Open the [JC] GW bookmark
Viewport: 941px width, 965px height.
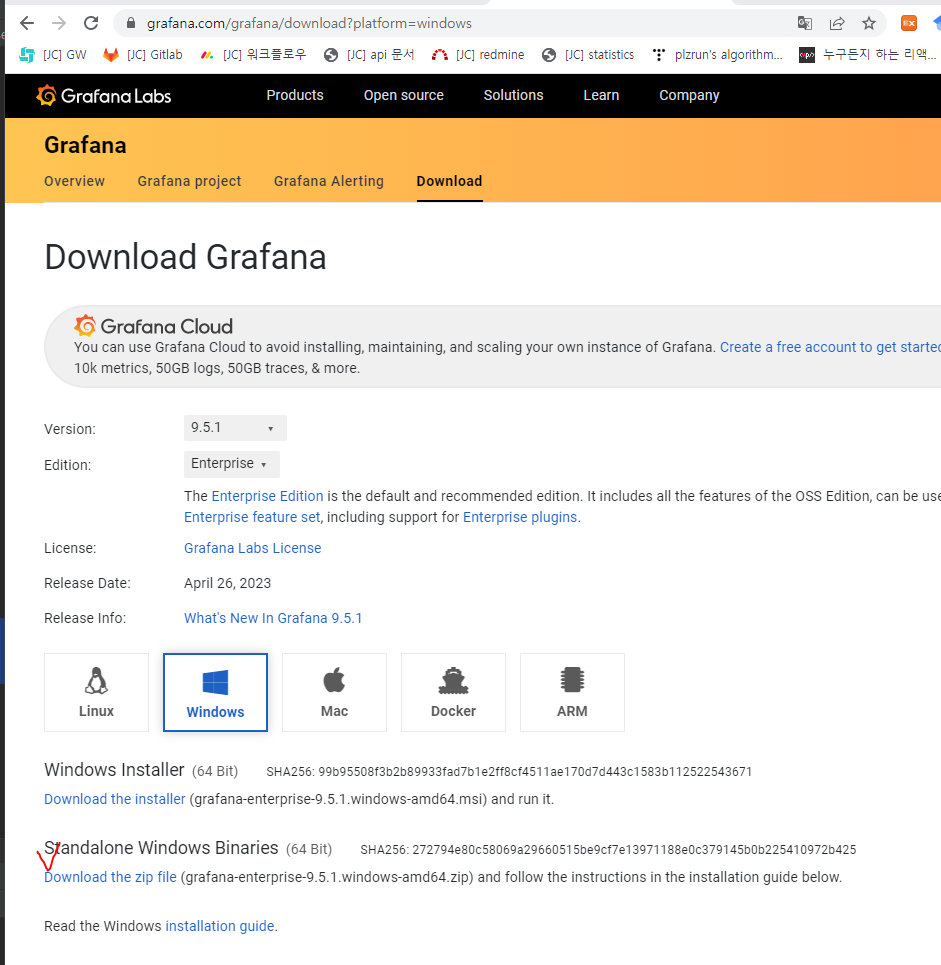click(53, 55)
